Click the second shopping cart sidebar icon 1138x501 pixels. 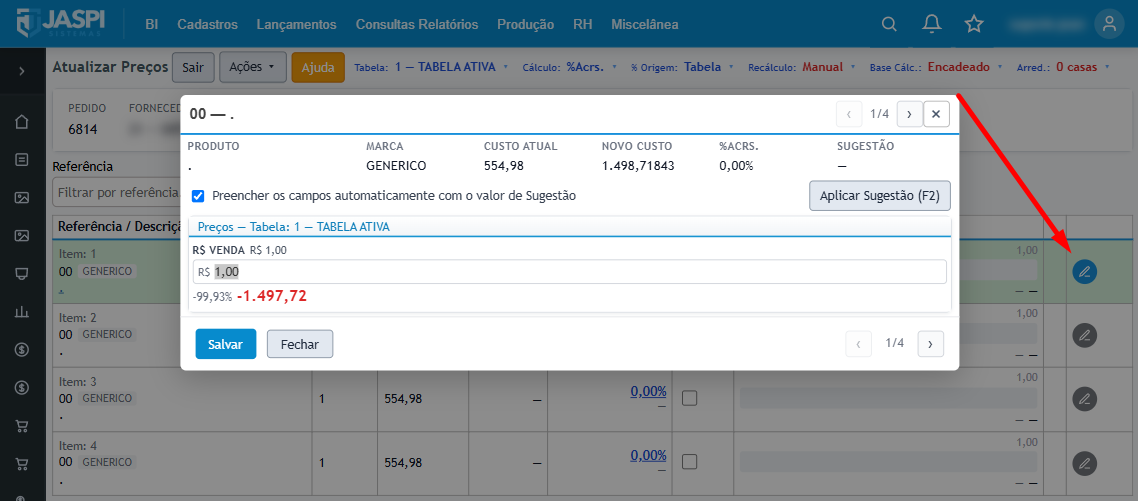22,463
